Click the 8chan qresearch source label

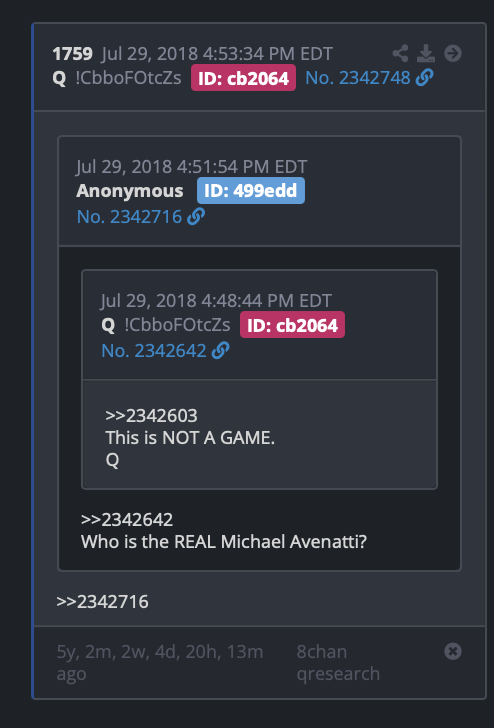(x=338, y=663)
